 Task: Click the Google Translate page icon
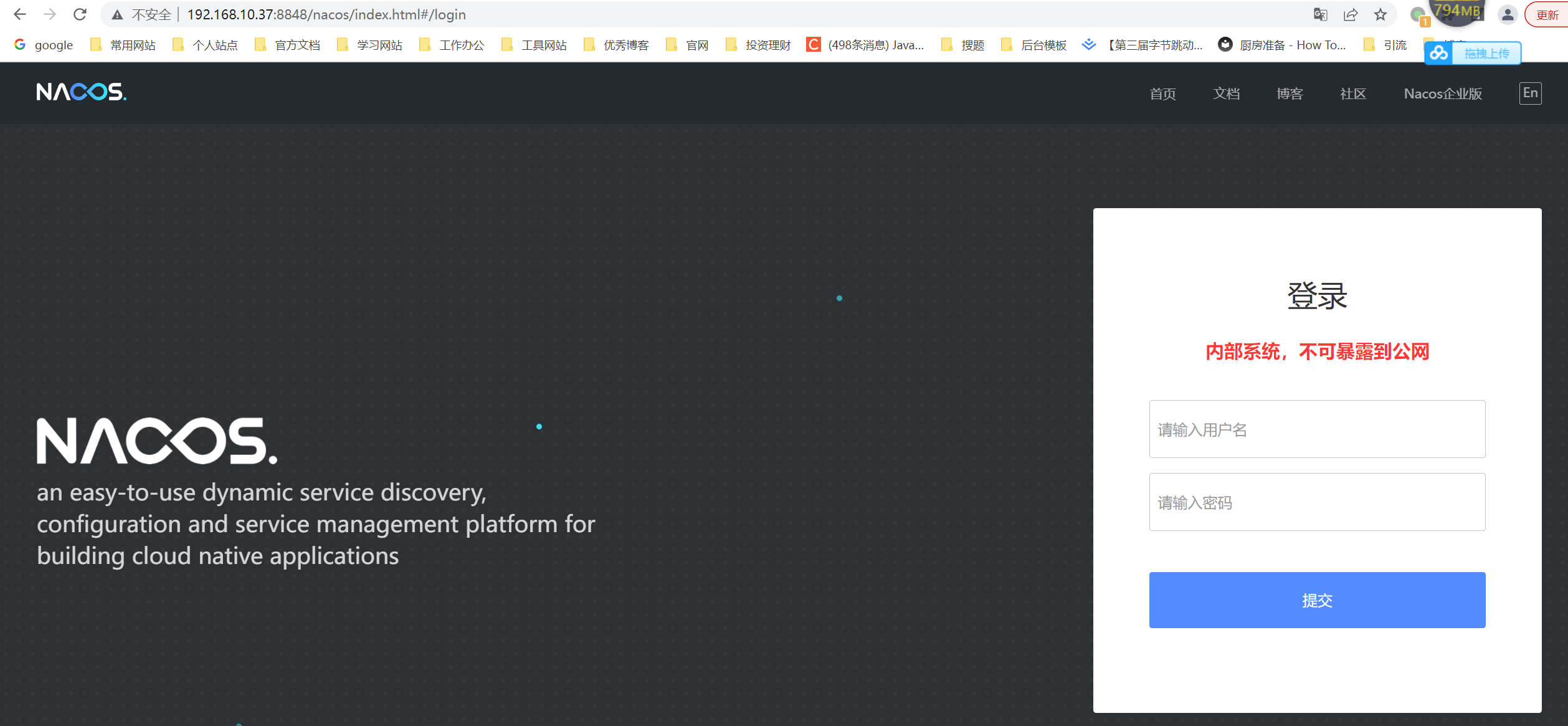click(1320, 14)
